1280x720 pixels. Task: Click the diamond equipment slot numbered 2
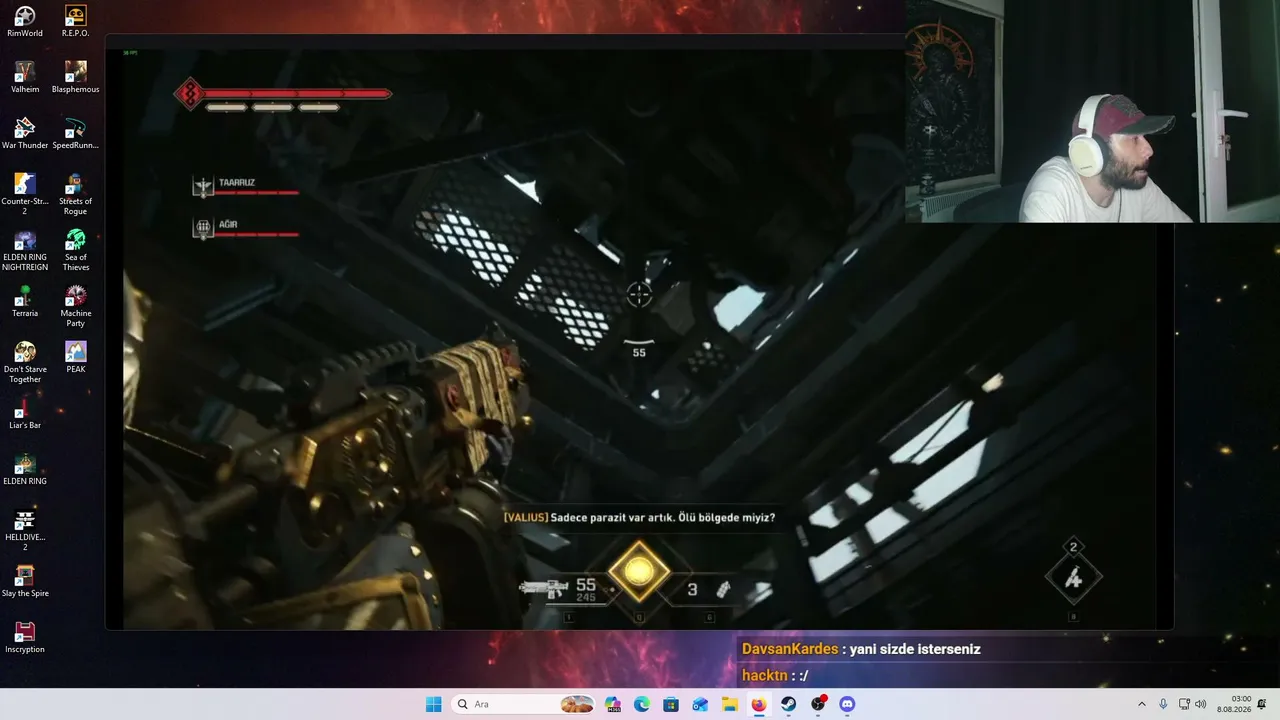pos(1073,577)
